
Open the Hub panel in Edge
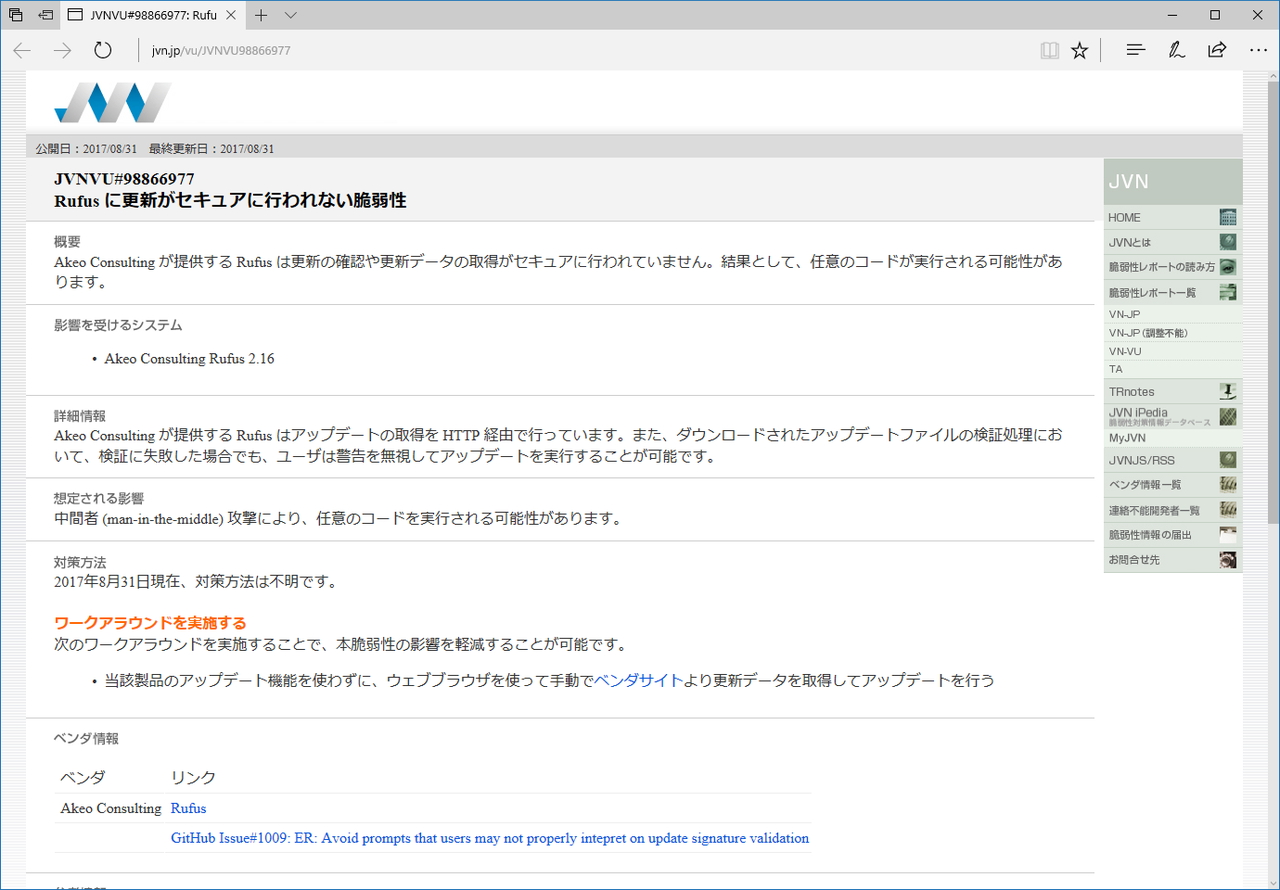(1135, 49)
